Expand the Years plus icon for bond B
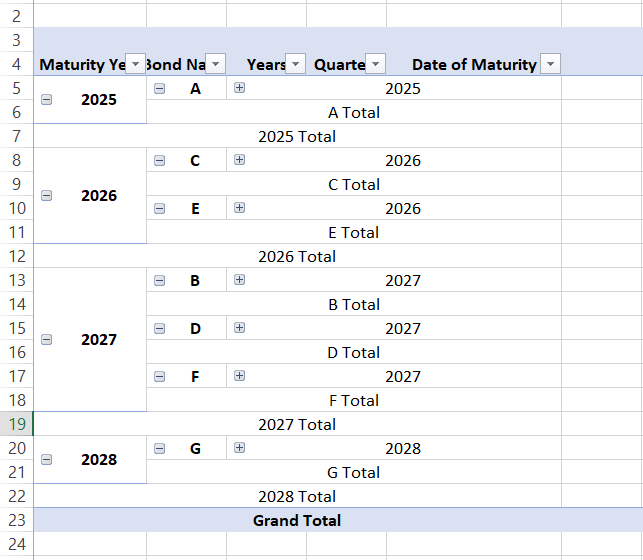Image resolution: width=643 pixels, height=560 pixels. pyautogui.click(x=239, y=280)
